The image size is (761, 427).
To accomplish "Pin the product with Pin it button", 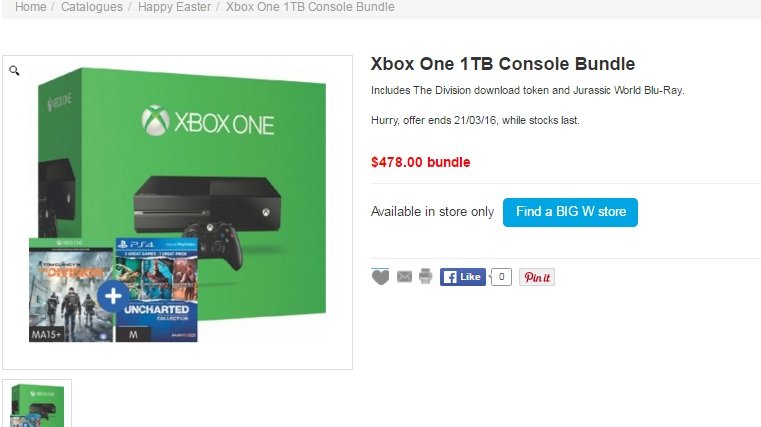I will coord(537,277).
